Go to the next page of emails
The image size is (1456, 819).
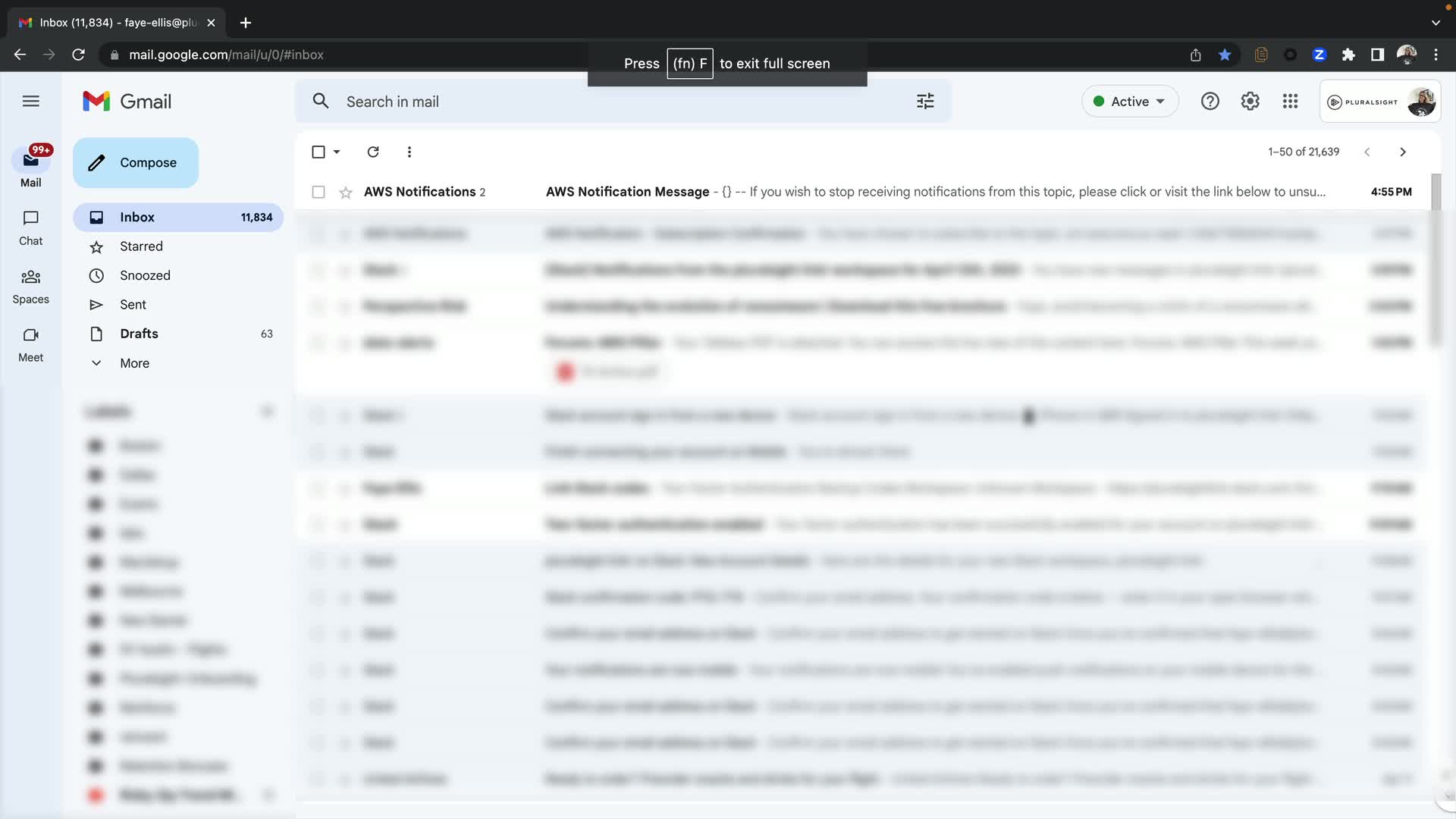tap(1402, 152)
